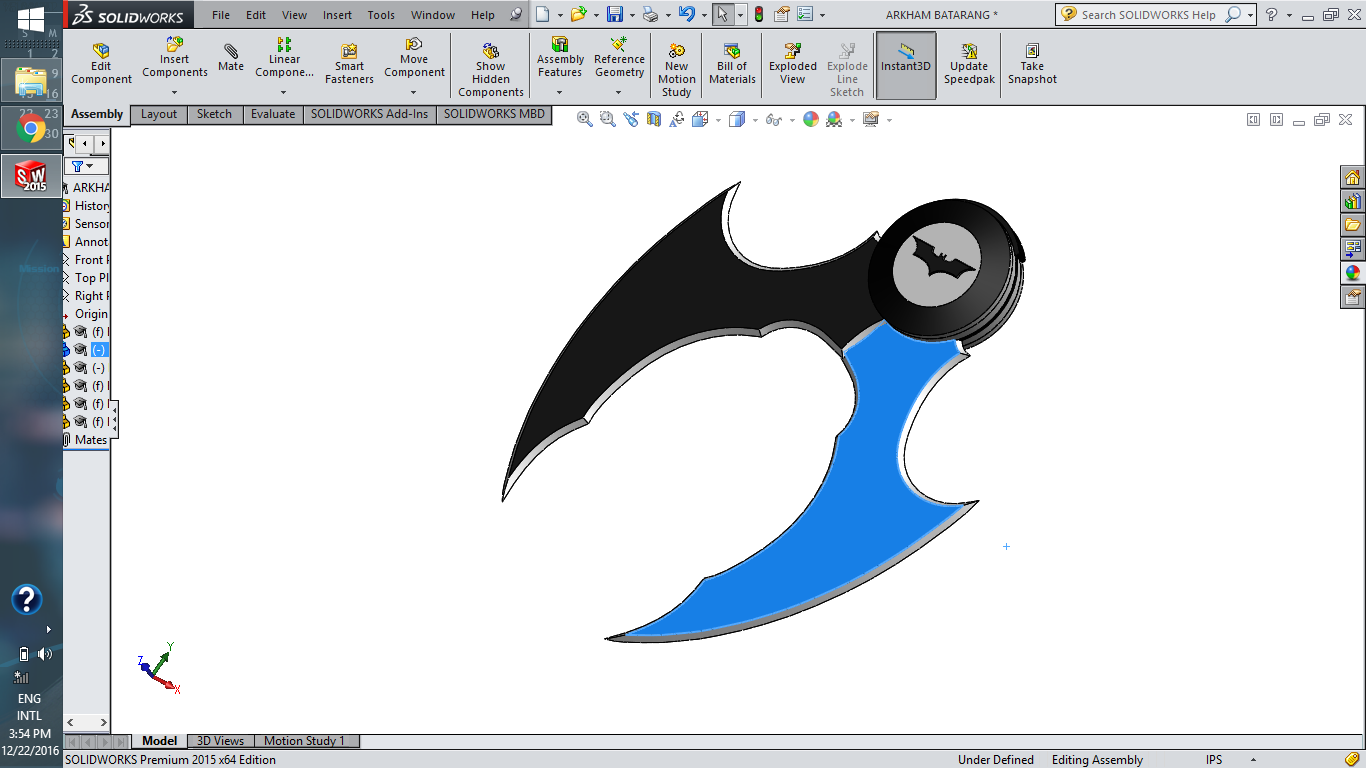Open the File menu

(x=221, y=15)
